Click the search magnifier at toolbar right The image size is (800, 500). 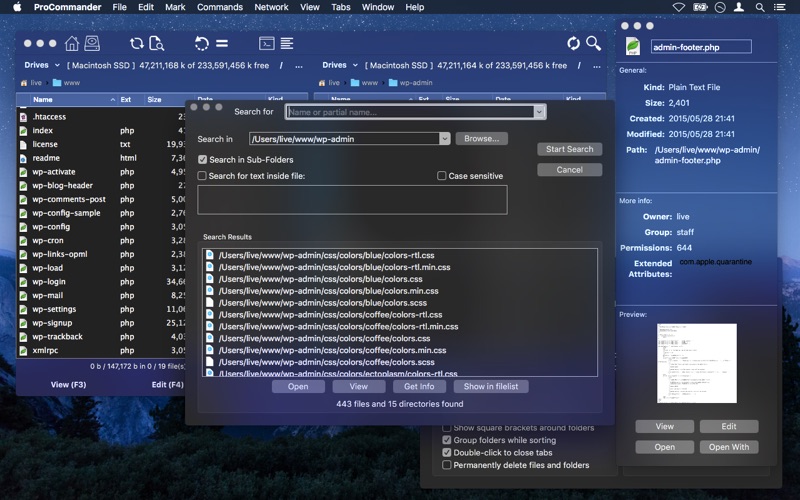[x=593, y=43]
